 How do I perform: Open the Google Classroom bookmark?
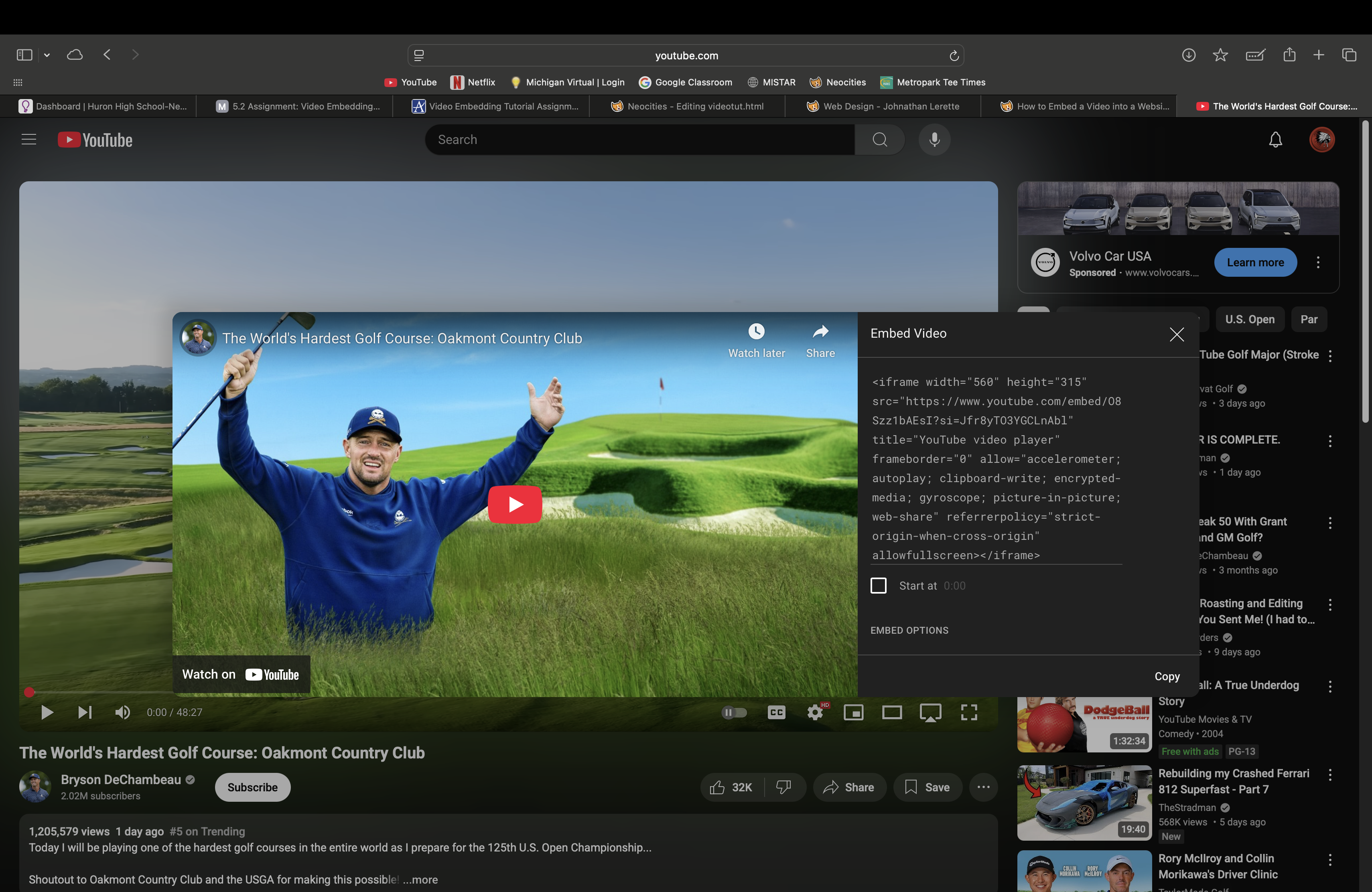coord(686,82)
